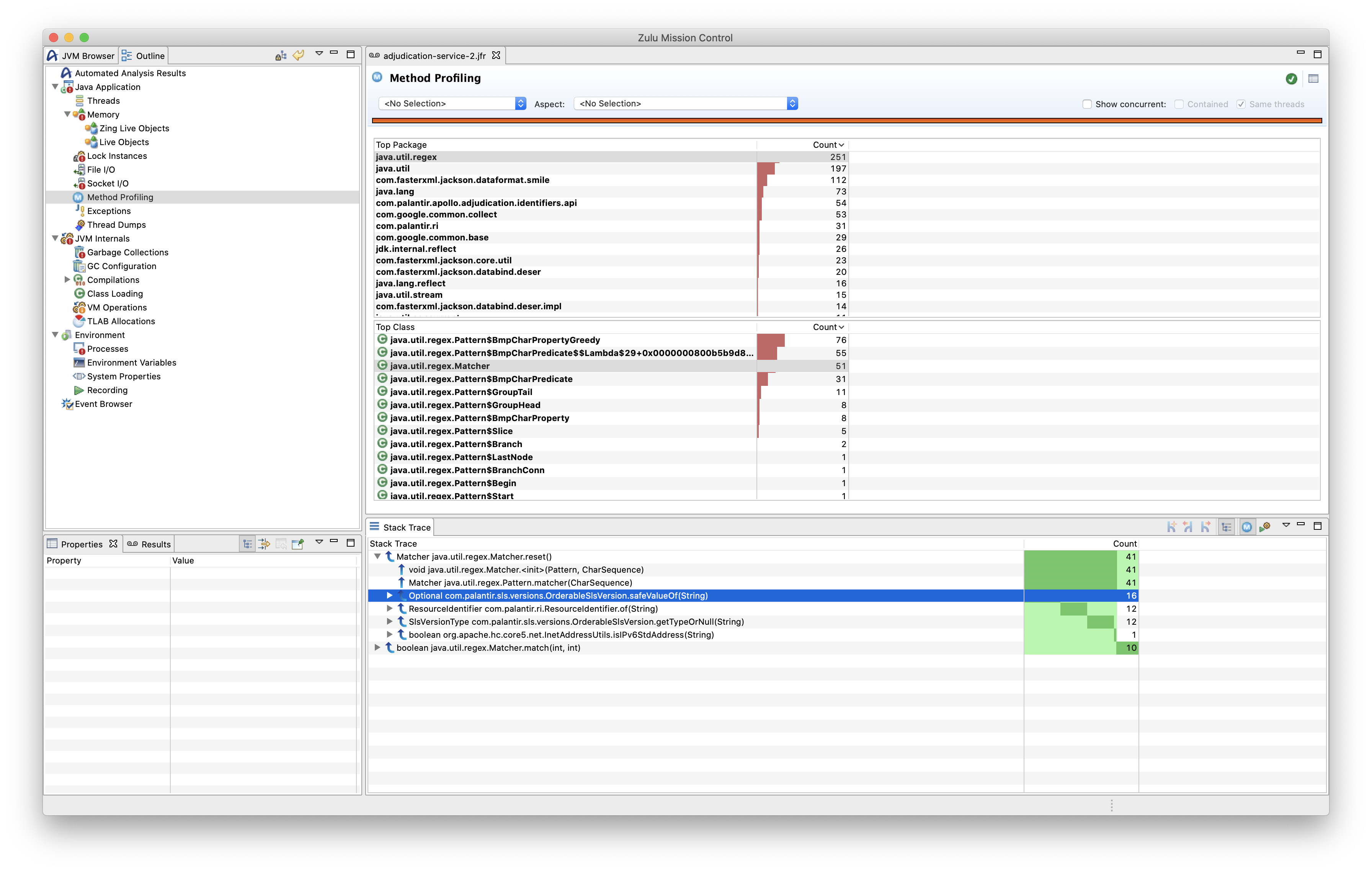Collapse the Matcher.reset() stack trace node
The width and height of the screenshot is (1372, 872).
coord(377,557)
